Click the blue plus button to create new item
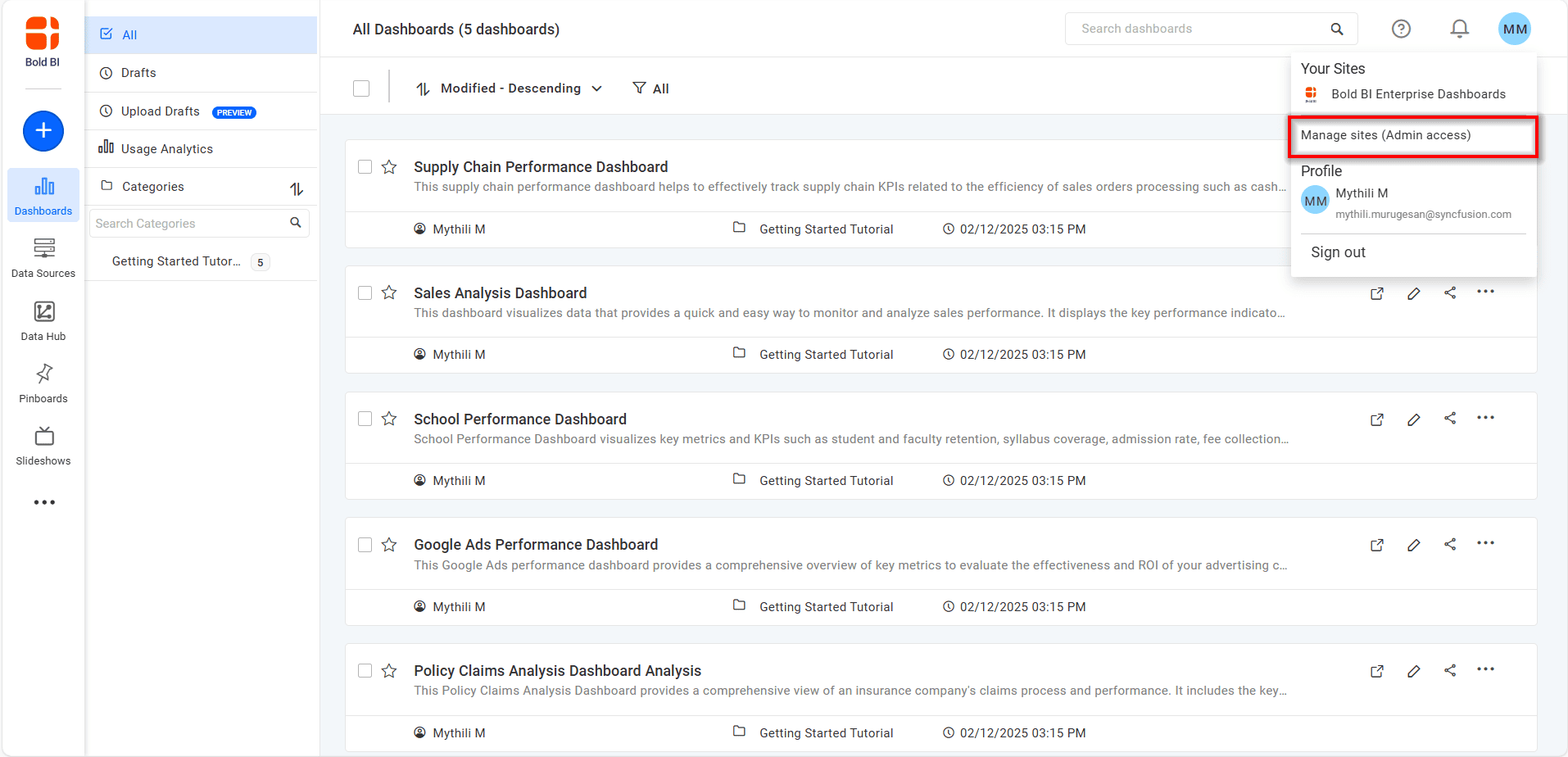The width and height of the screenshot is (1568, 757). coord(43,131)
